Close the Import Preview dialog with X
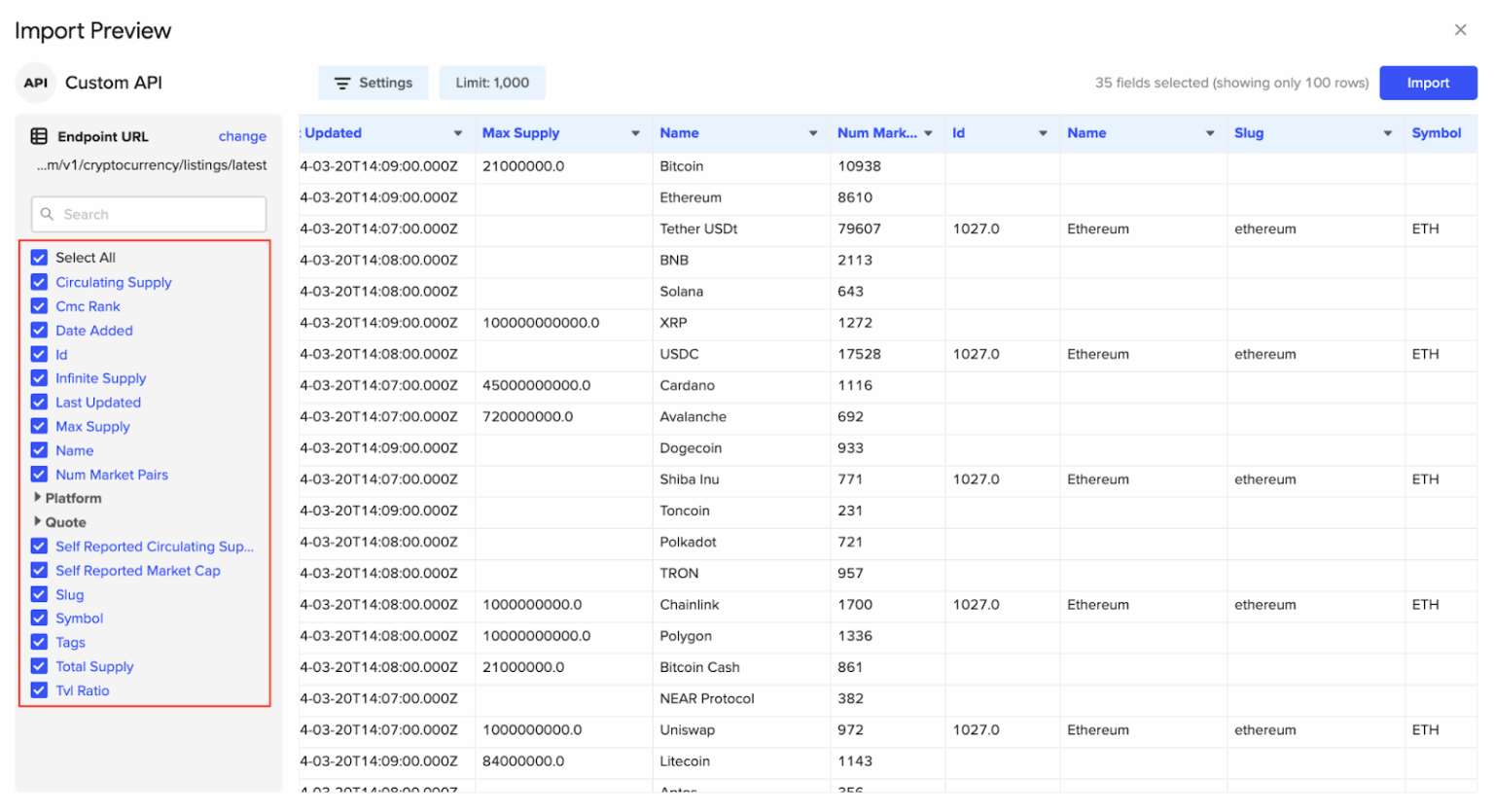1494x812 pixels. click(1460, 30)
